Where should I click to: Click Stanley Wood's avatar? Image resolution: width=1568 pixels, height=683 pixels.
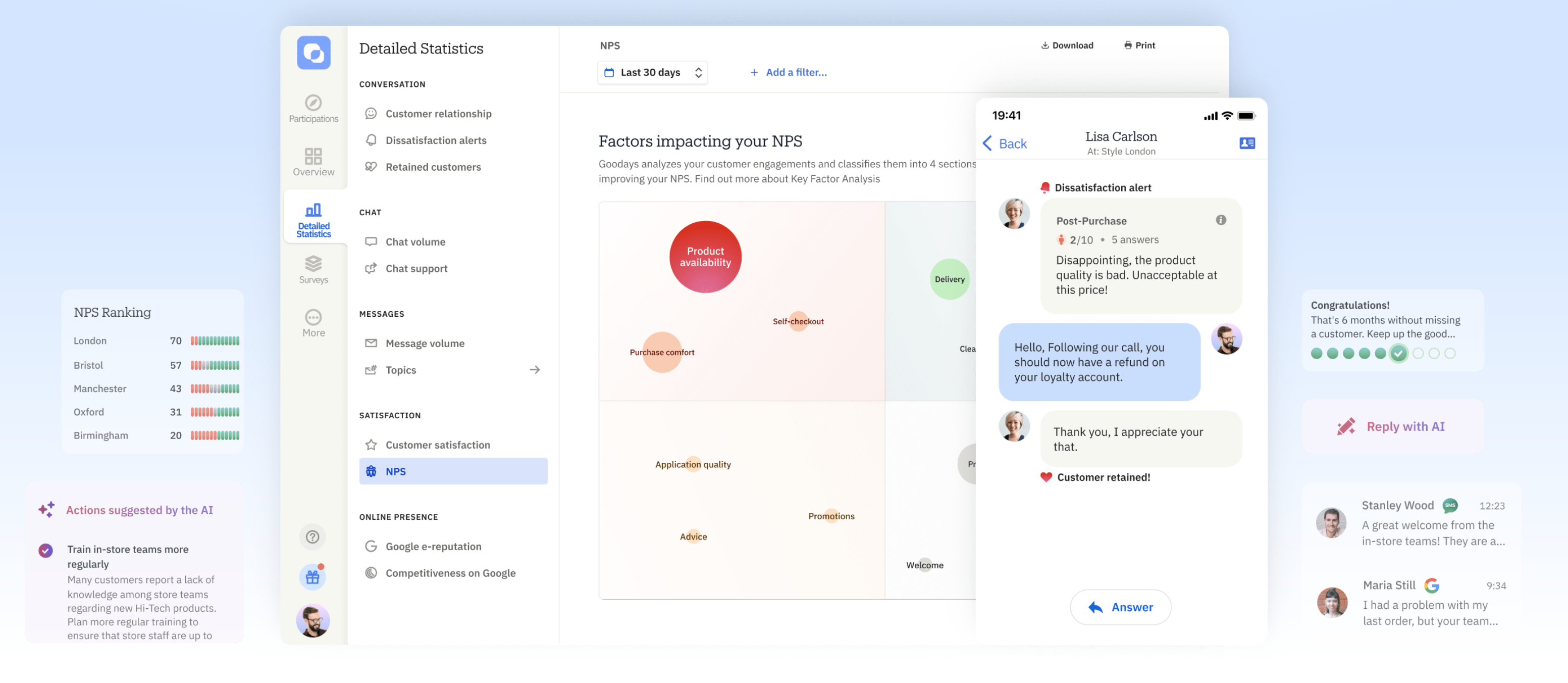point(1331,523)
